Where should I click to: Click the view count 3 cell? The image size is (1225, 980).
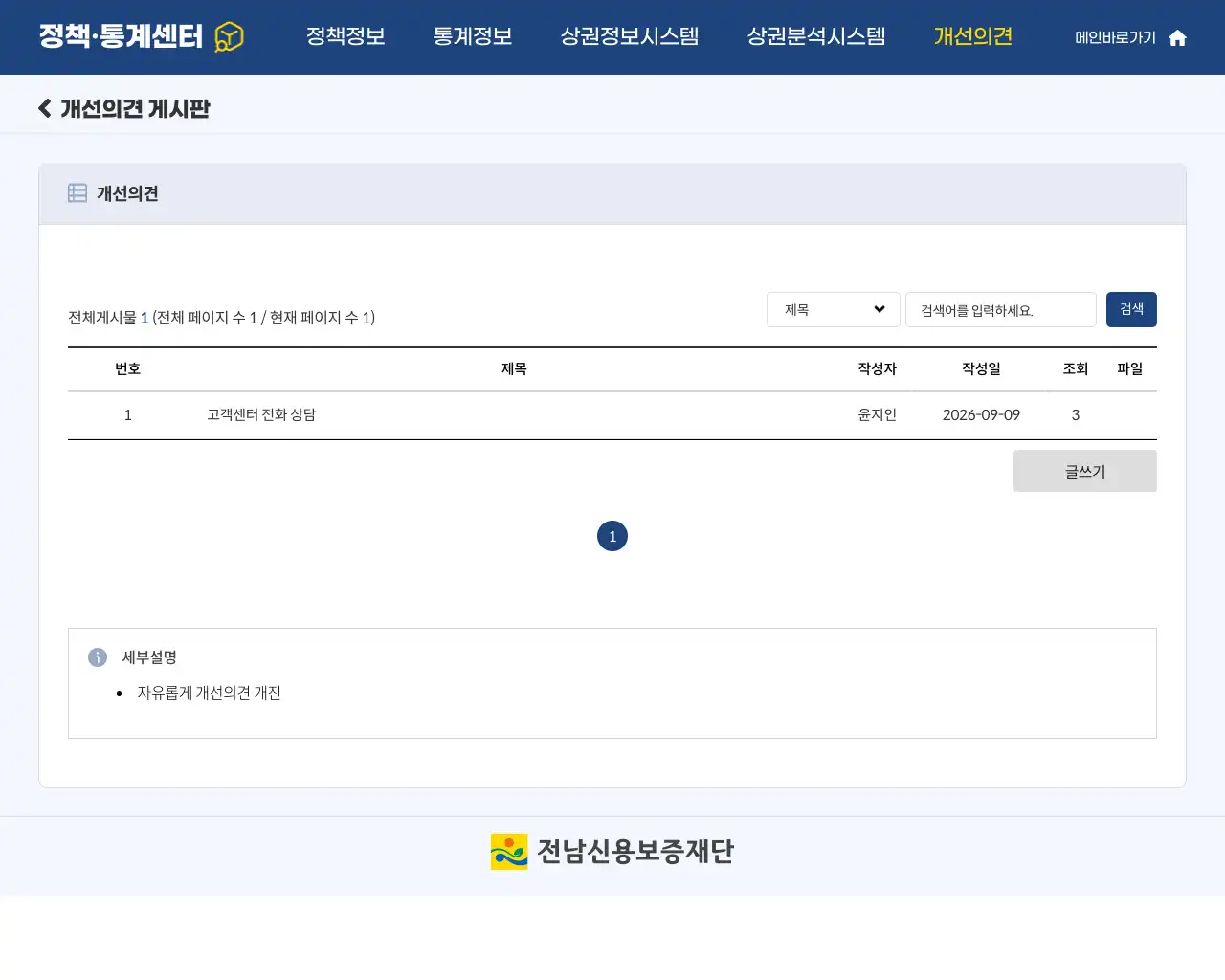1076,414
